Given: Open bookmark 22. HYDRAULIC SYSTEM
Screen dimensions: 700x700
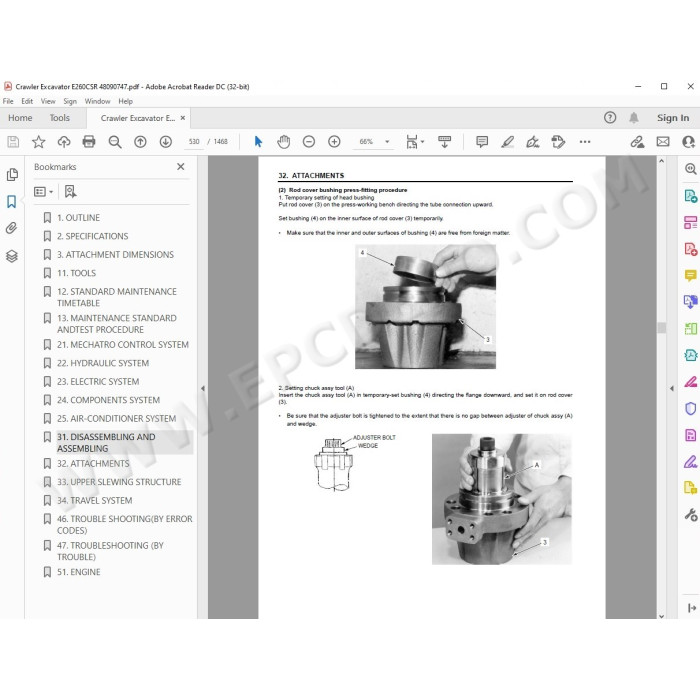Looking at the screenshot, I should 103,363.
